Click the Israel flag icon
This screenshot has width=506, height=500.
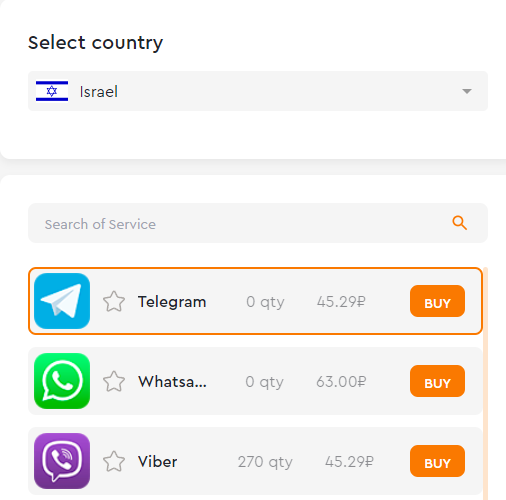[x=52, y=91]
